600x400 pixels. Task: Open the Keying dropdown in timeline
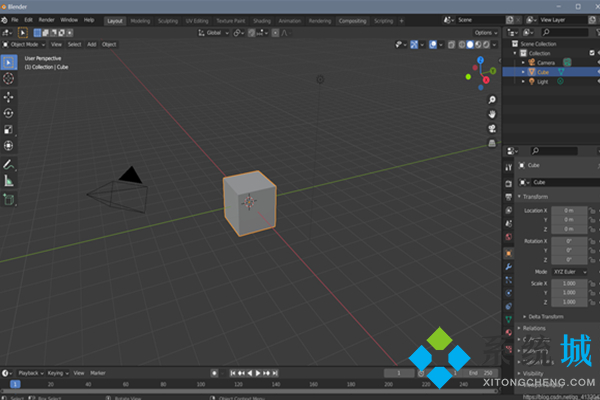pyautogui.click(x=58, y=373)
